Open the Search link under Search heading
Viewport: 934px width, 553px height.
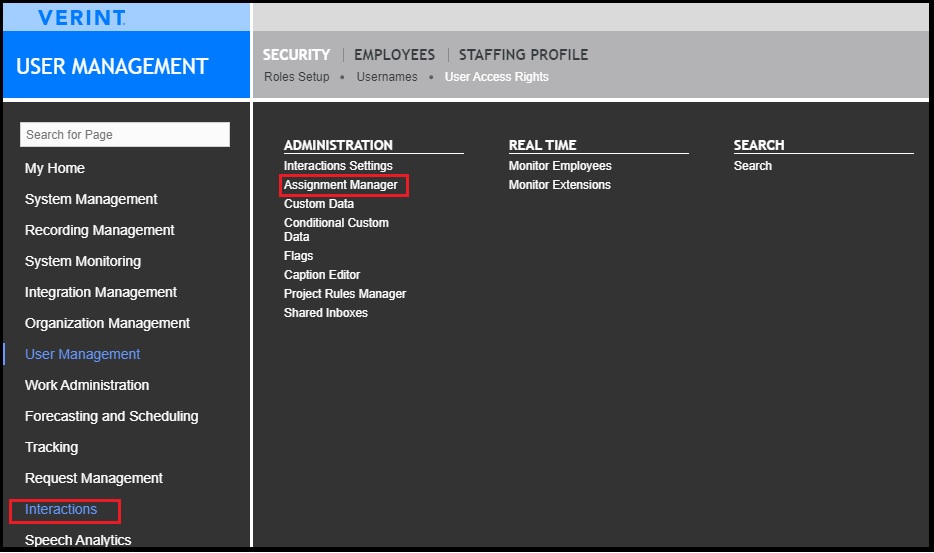pos(752,166)
